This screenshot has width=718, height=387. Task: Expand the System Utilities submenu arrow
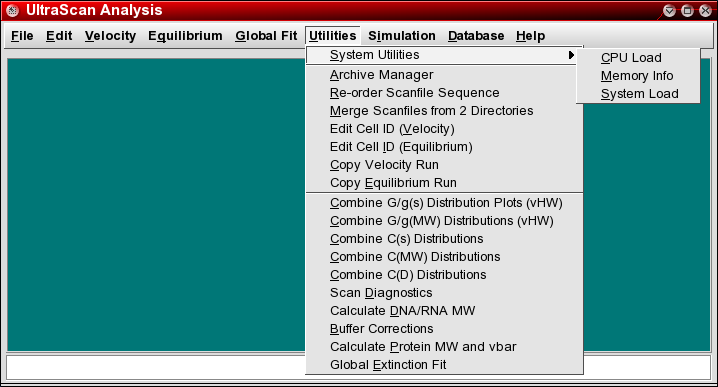[x=571, y=55]
